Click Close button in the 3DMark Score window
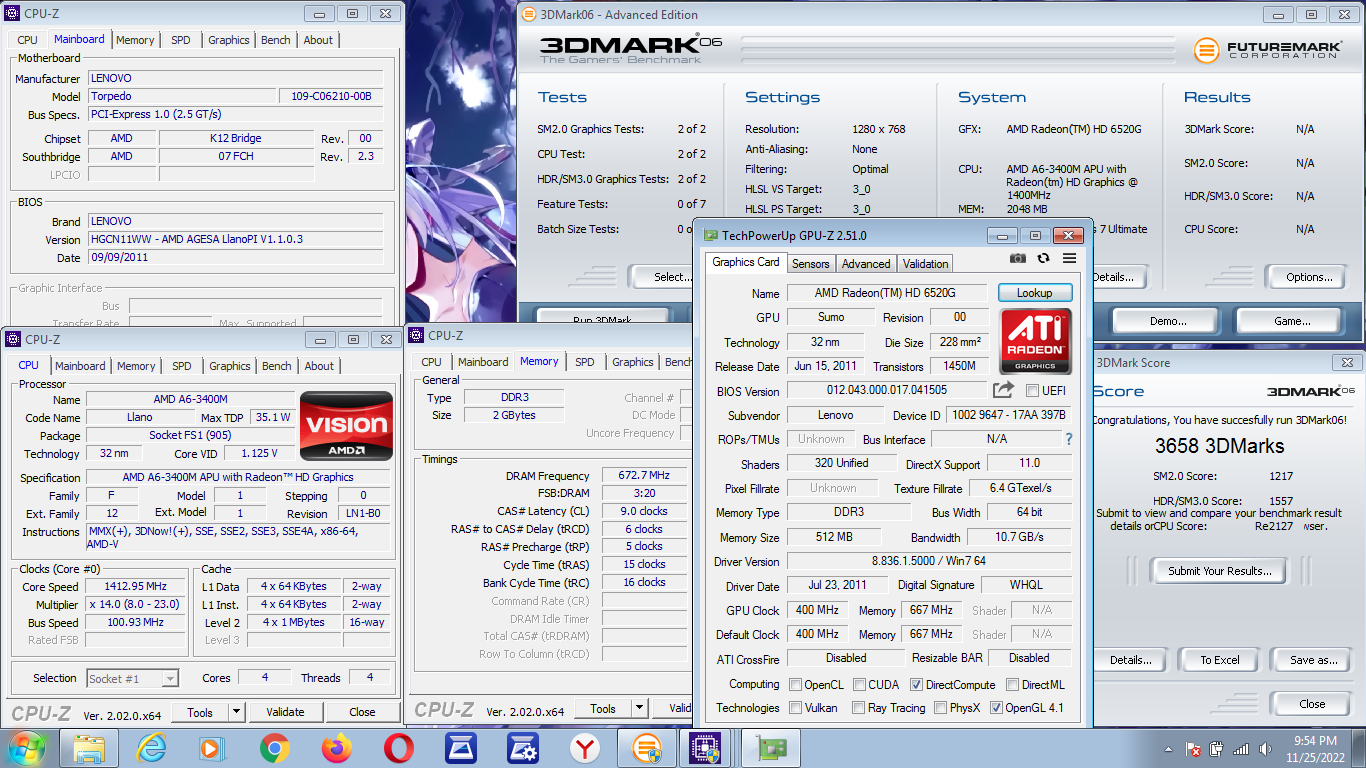1366x768 pixels. tap(1312, 704)
